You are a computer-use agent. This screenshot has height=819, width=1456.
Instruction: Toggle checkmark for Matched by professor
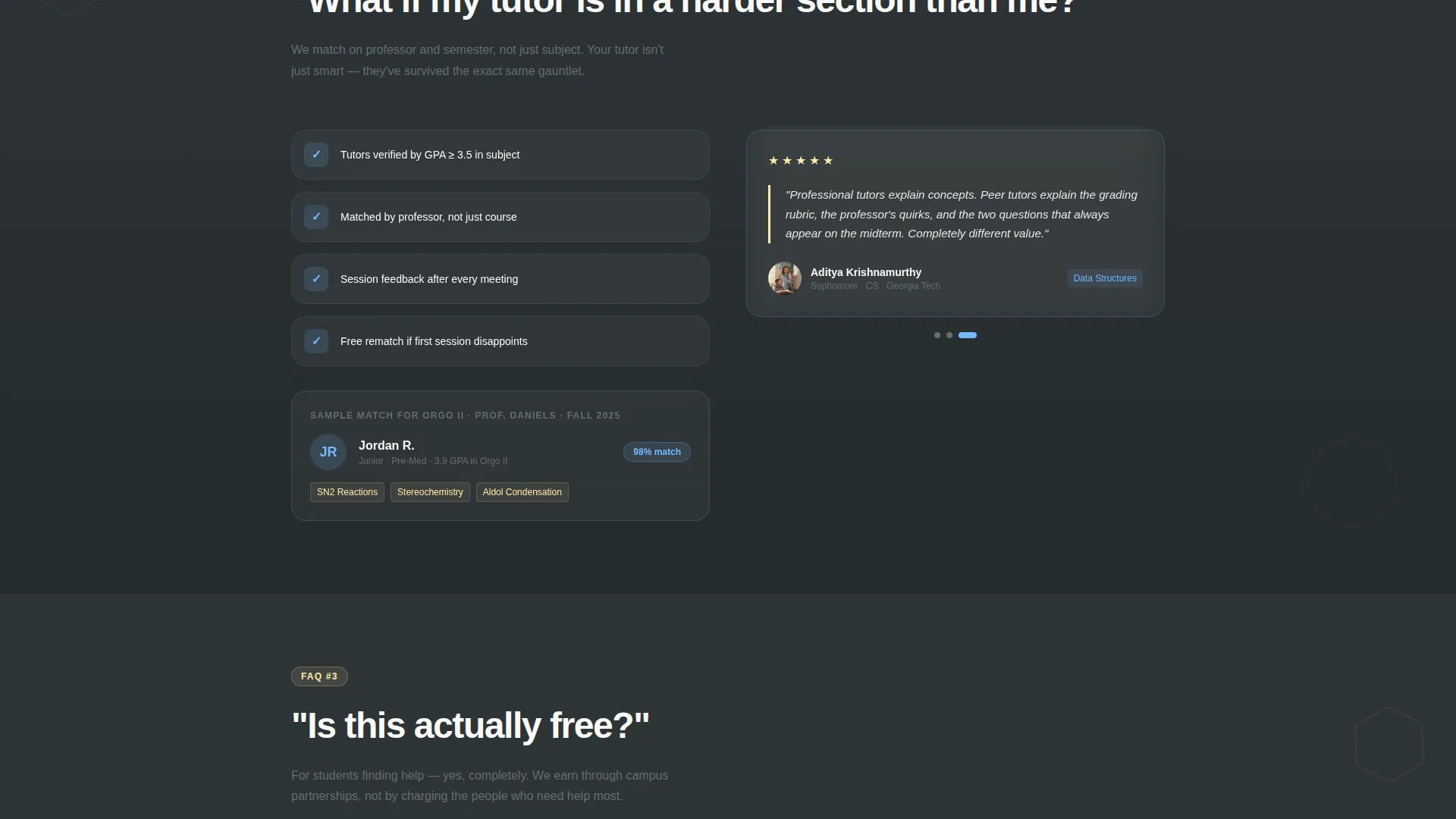click(316, 217)
